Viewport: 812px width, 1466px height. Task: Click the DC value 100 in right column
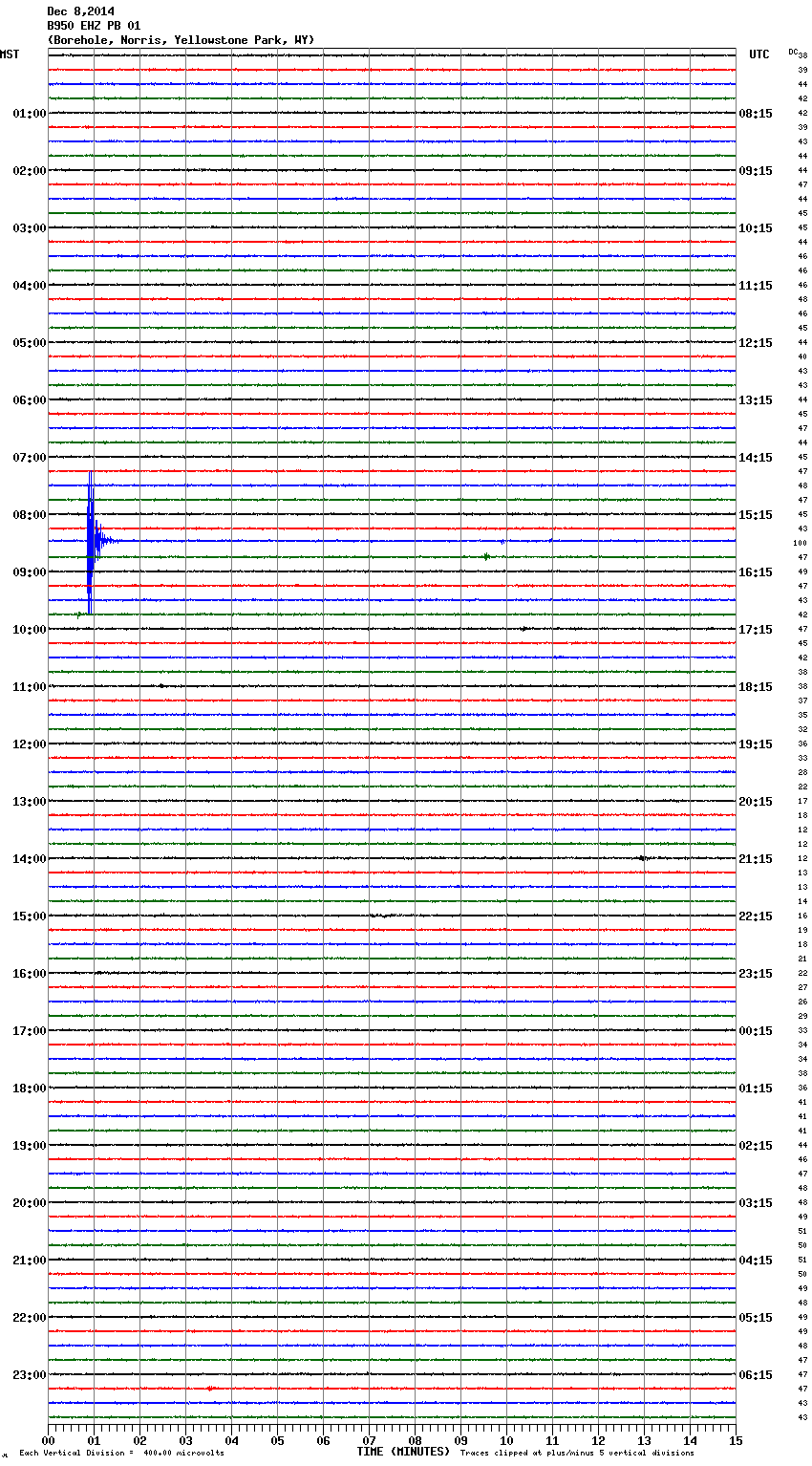tap(800, 543)
